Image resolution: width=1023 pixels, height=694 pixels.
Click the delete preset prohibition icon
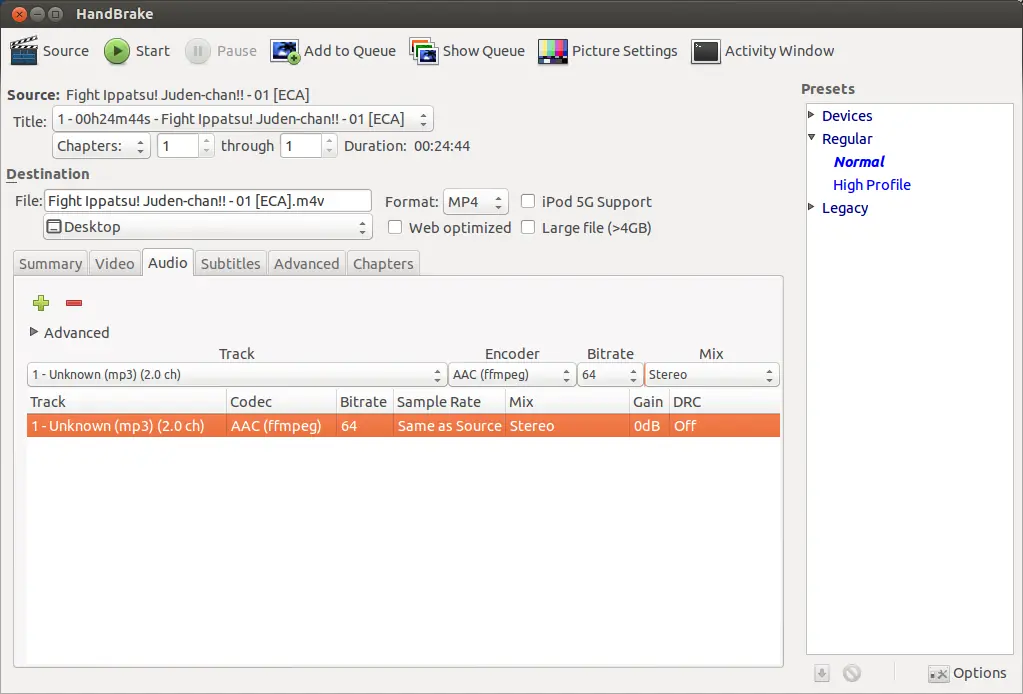tap(851, 672)
